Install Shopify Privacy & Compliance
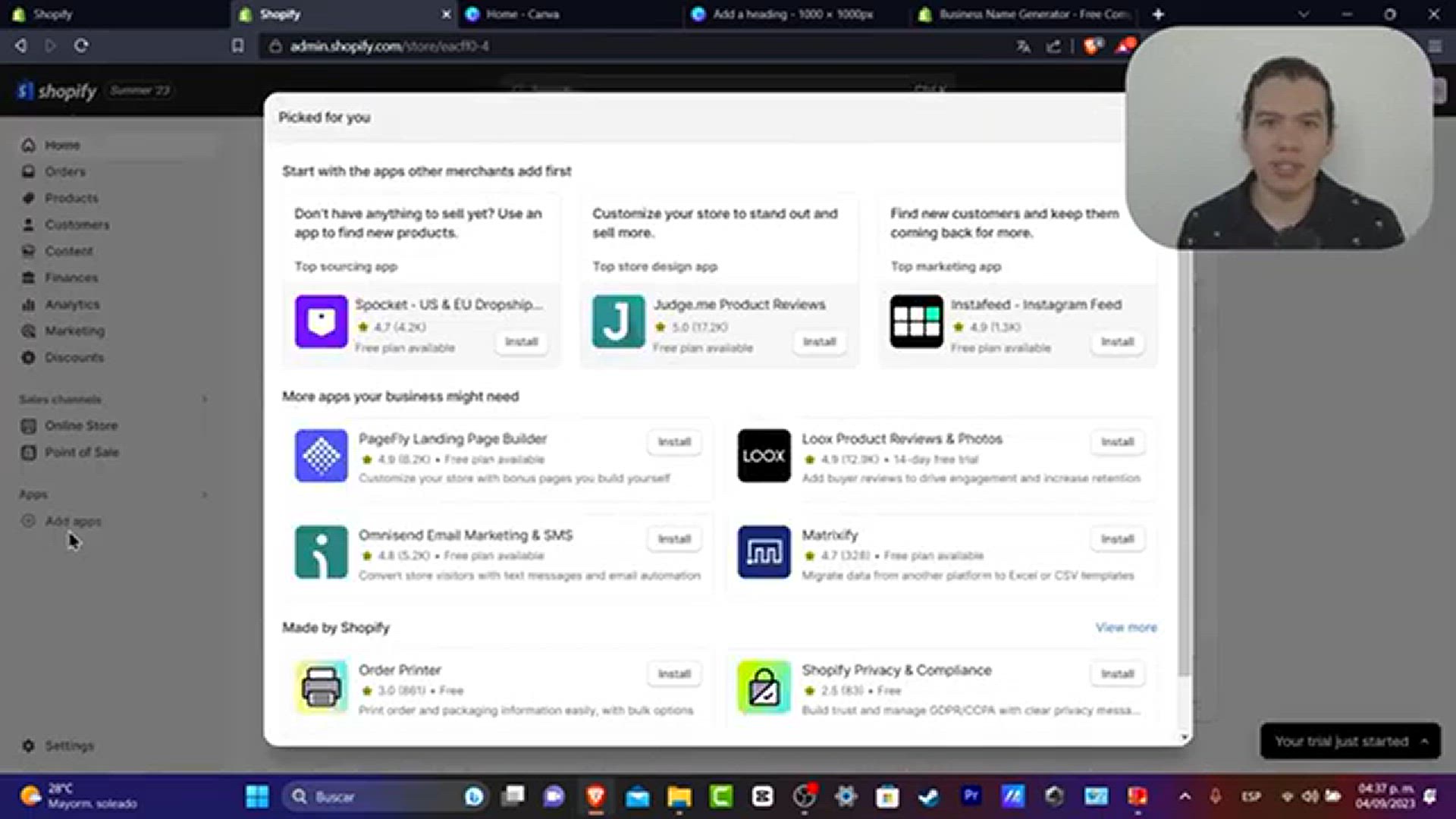This screenshot has width=1456, height=819. click(1117, 674)
